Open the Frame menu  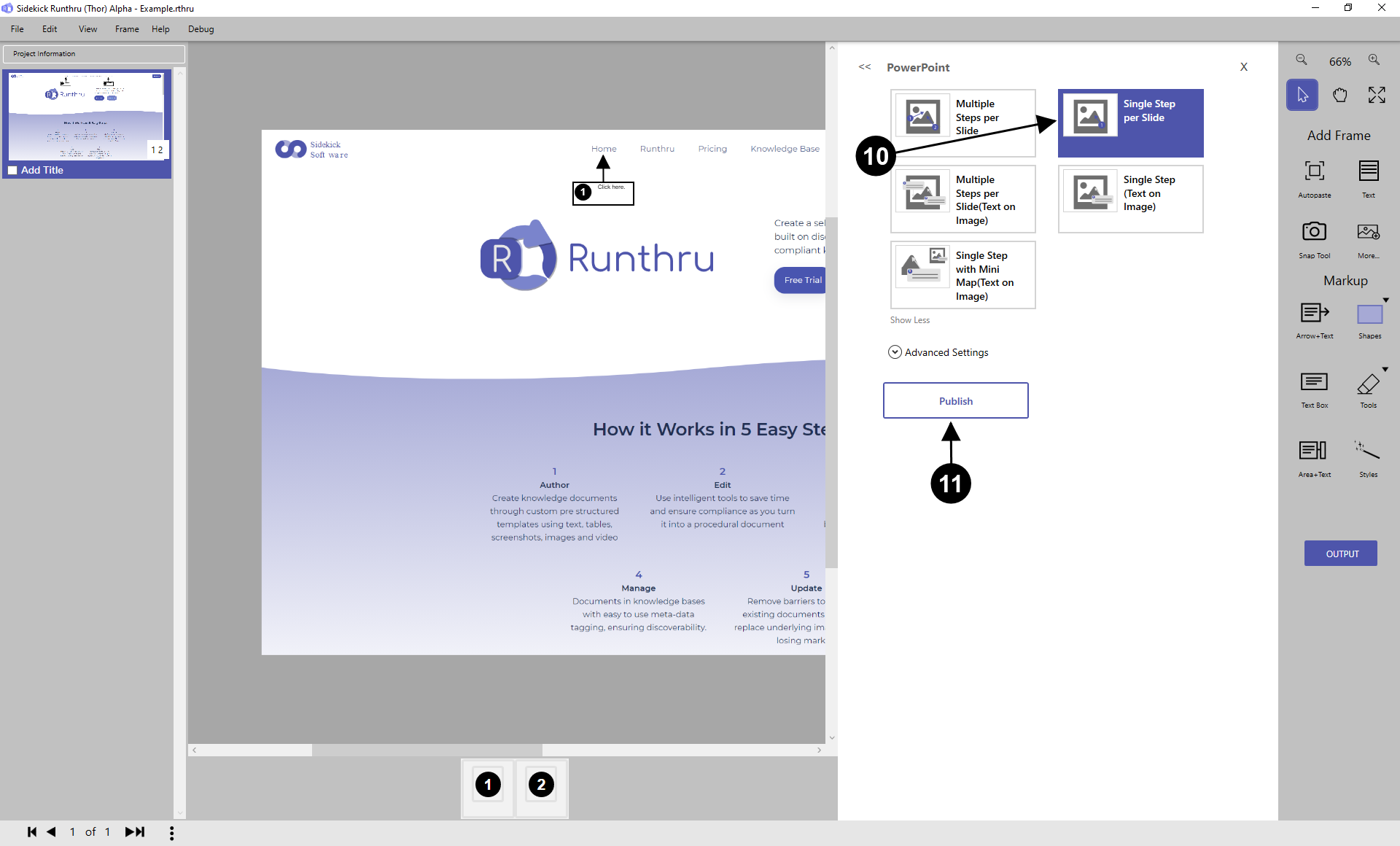pos(127,29)
